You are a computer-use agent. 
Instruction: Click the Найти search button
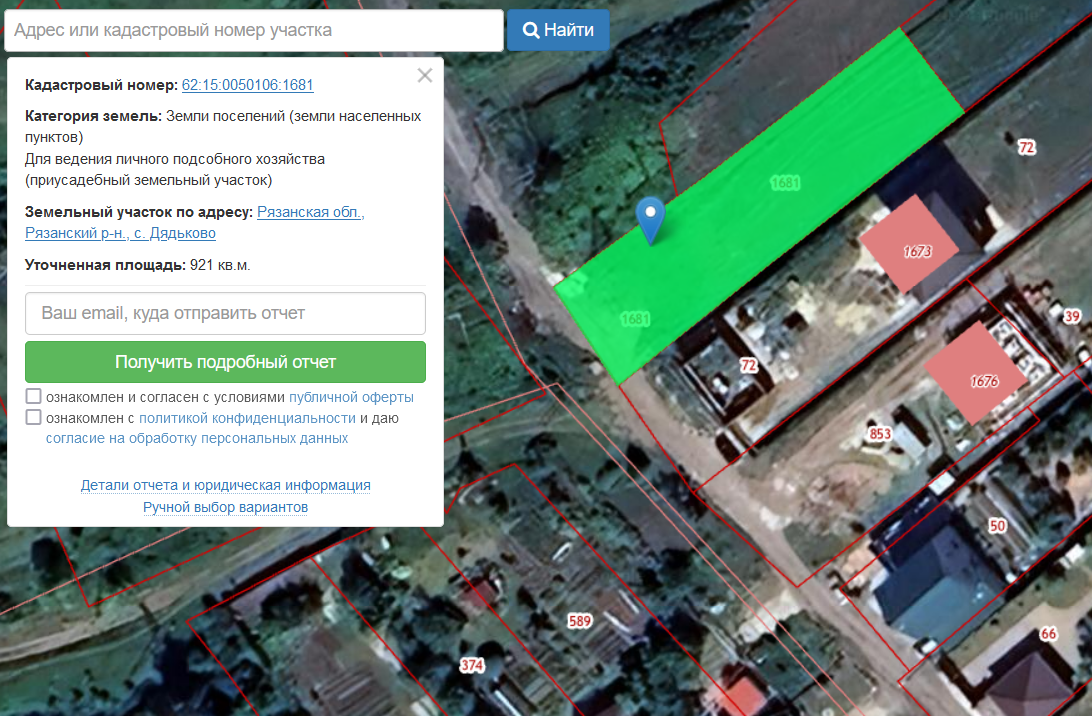pos(558,30)
